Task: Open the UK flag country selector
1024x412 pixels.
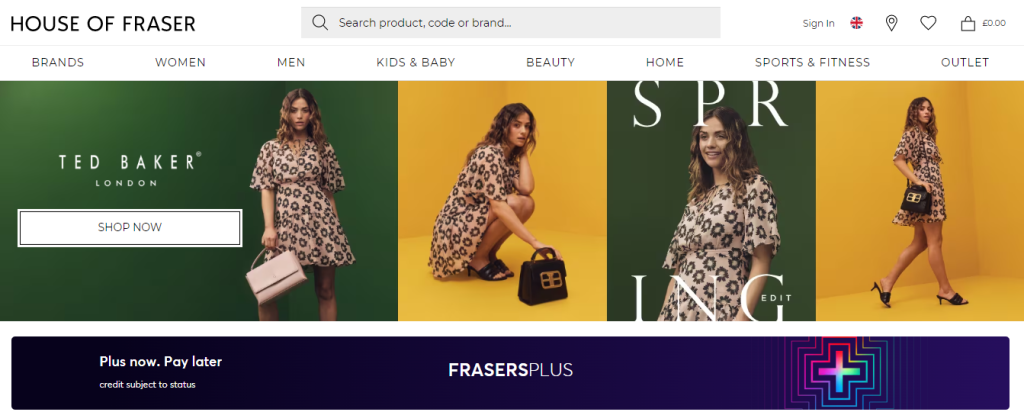Action: pyautogui.click(x=856, y=23)
